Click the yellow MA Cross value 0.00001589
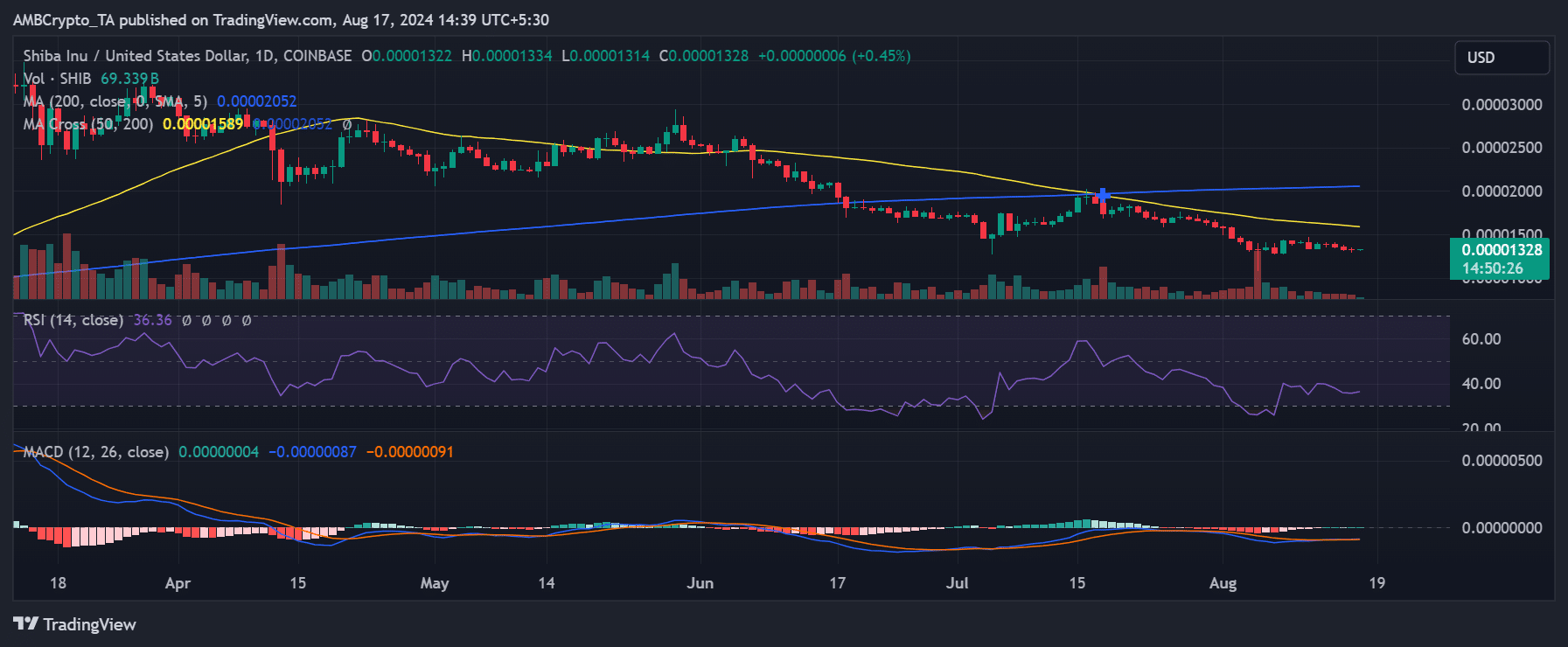Screen dimensions: 1568x647 click(203, 124)
